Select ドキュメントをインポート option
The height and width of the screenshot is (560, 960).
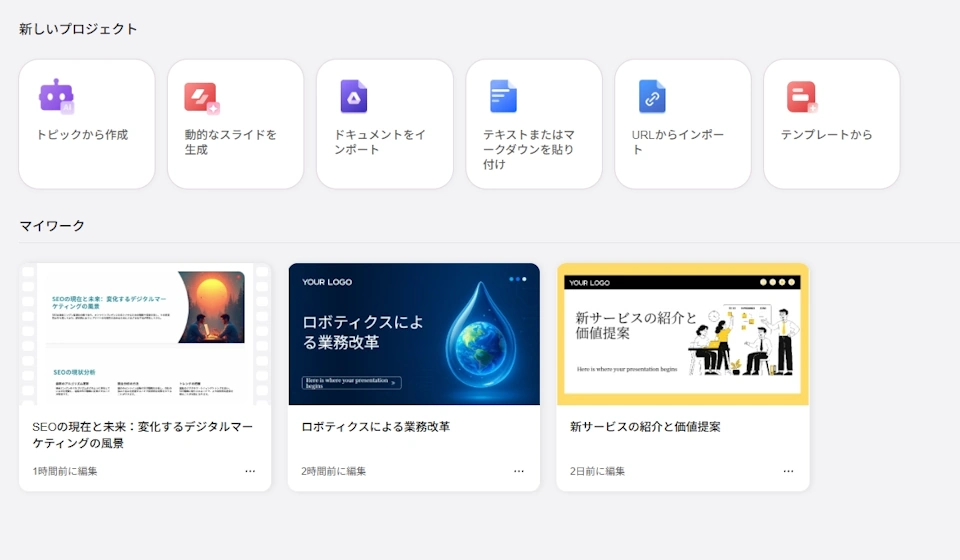pyautogui.click(x=380, y=142)
